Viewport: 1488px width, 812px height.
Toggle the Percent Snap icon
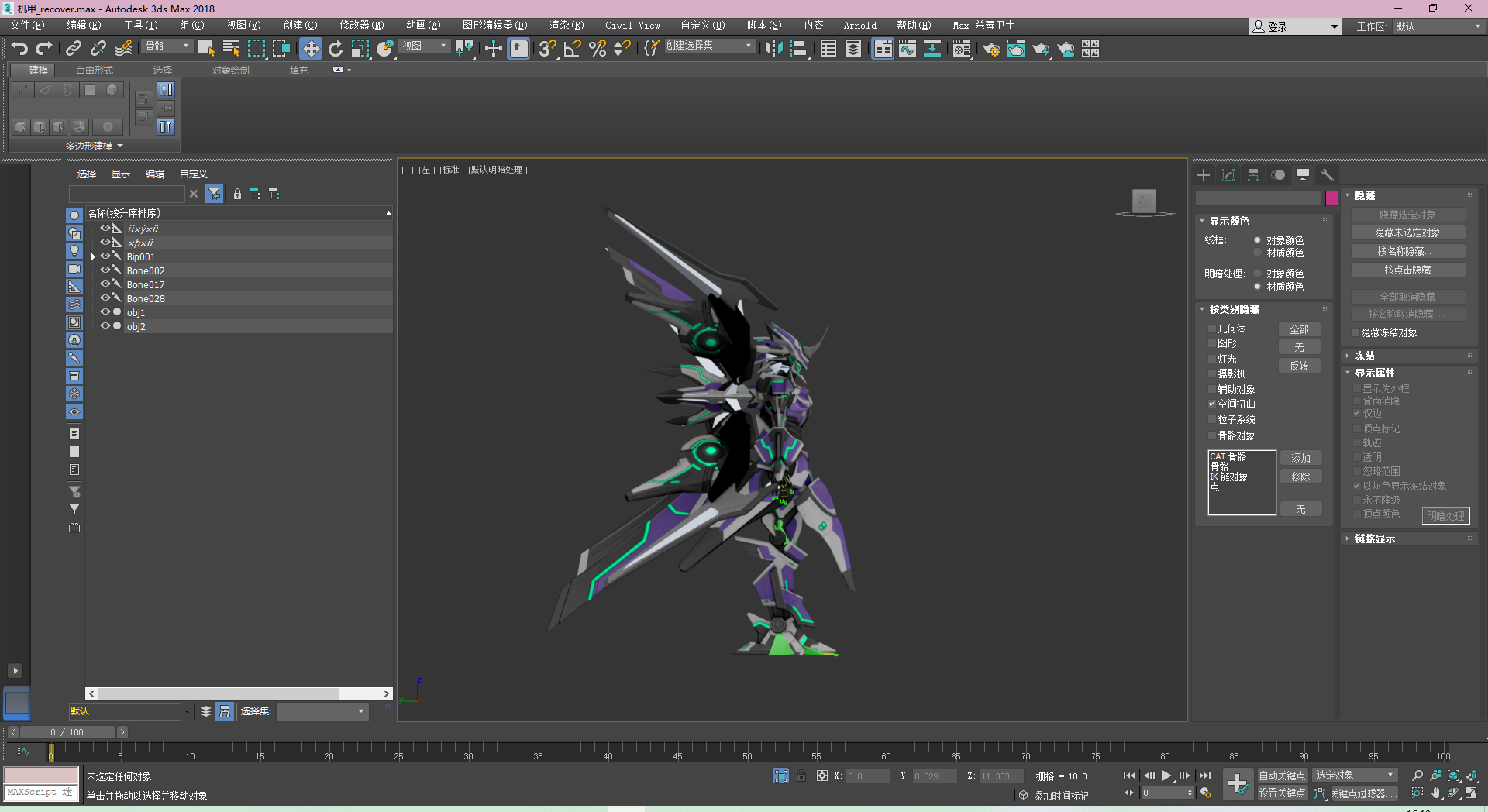coord(598,48)
